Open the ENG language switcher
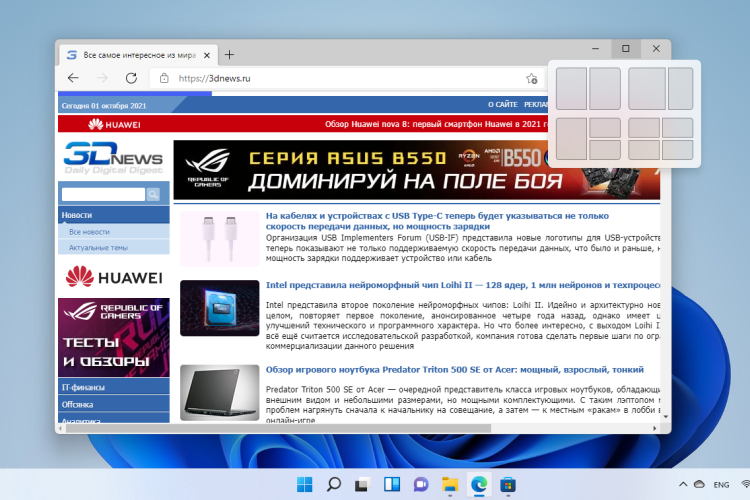The height and width of the screenshot is (500, 750). click(720, 485)
